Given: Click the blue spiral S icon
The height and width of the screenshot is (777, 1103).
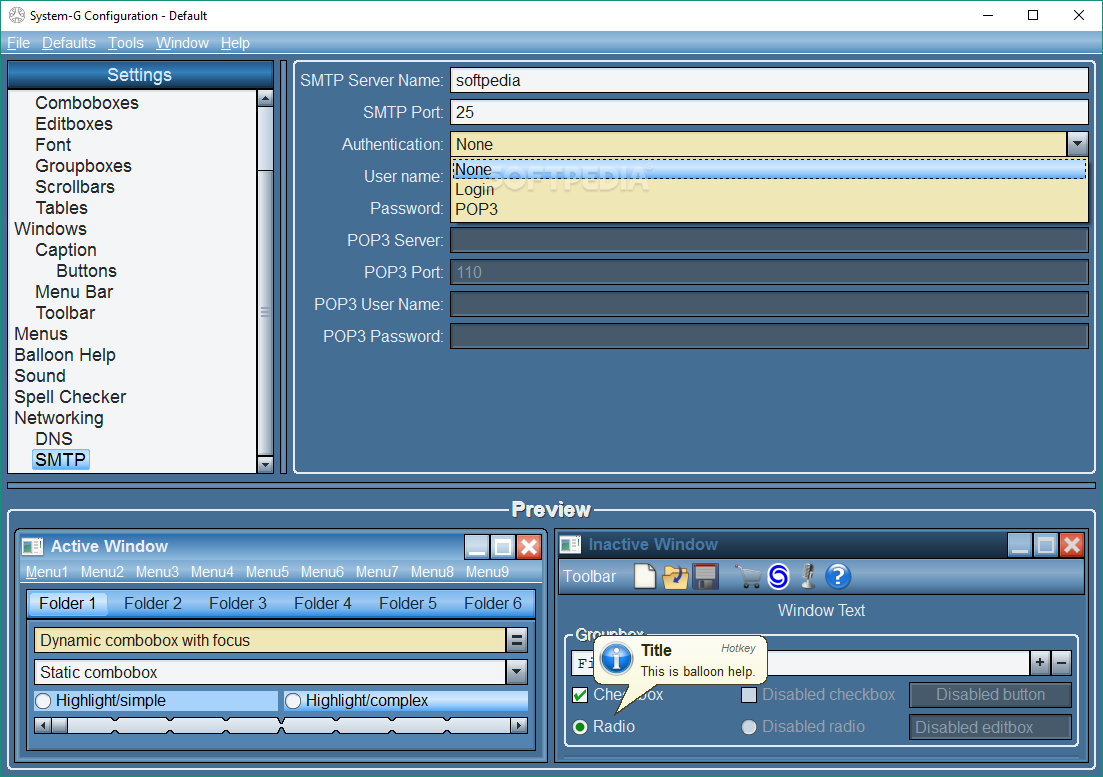Looking at the screenshot, I should [x=779, y=577].
